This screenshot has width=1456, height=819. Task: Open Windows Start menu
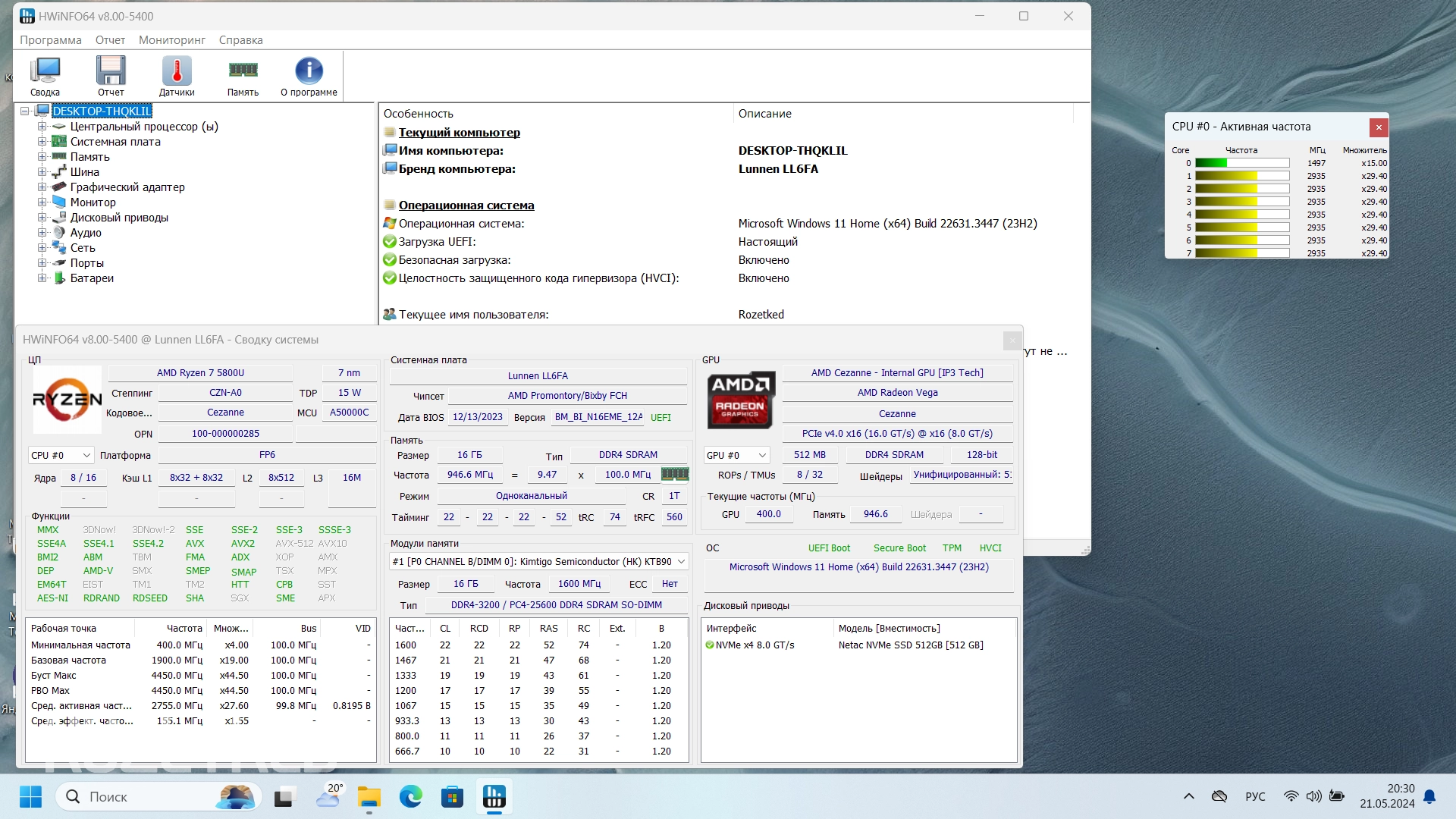point(30,797)
